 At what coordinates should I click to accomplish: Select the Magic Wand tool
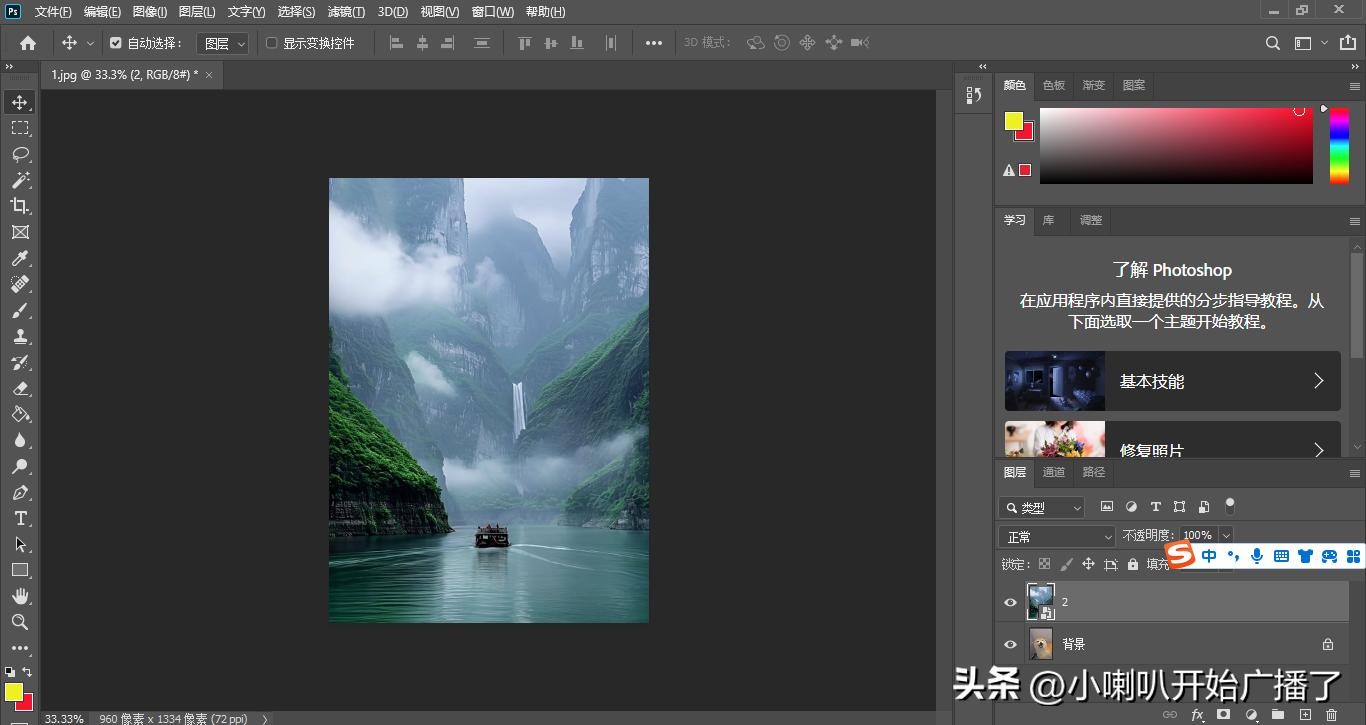(20, 180)
